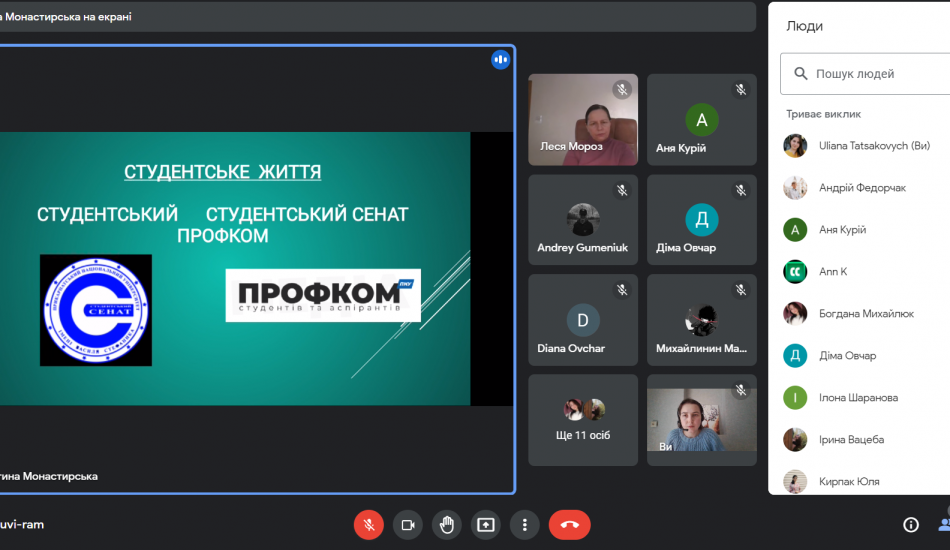Select Леся Мороз video tile
The width and height of the screenshot is (950, 550).
click(583, 120)
